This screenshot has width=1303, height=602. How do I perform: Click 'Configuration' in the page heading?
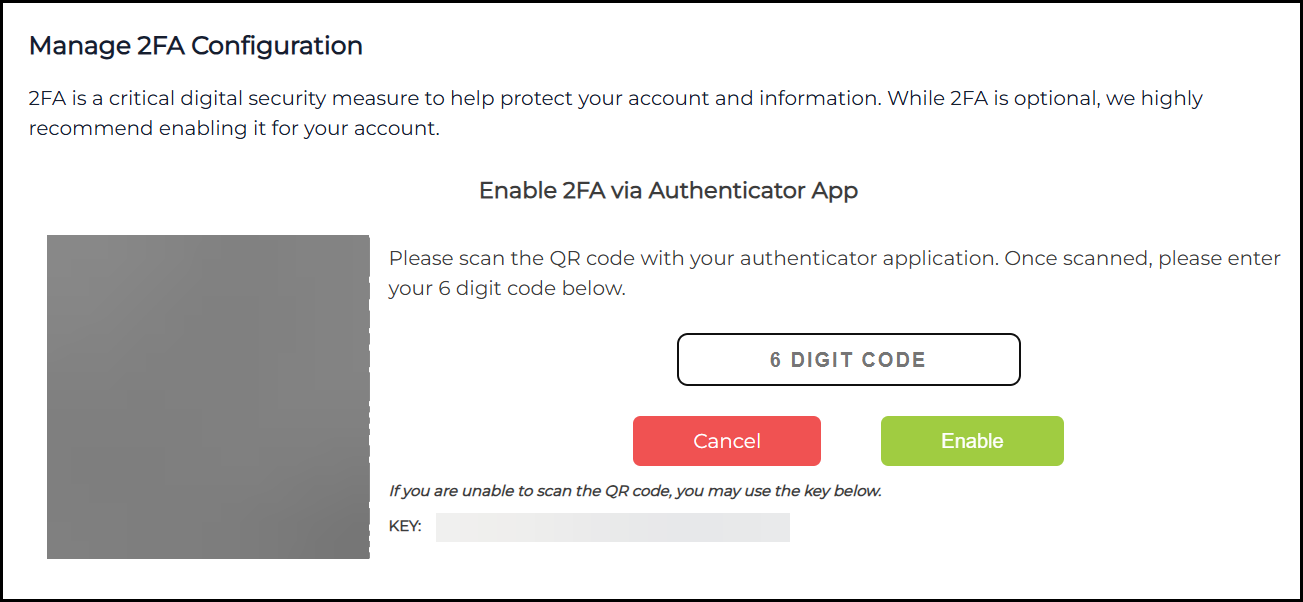coord(290,46)
